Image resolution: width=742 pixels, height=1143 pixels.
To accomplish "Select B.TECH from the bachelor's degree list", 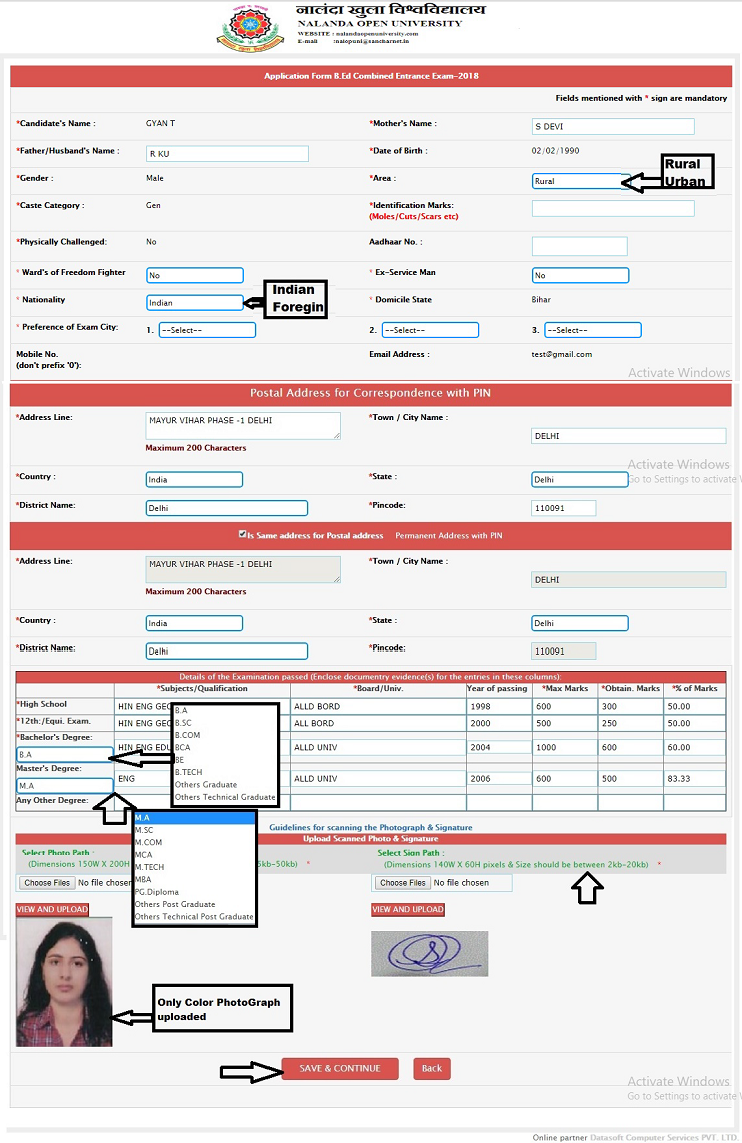I will pos(189,772).
